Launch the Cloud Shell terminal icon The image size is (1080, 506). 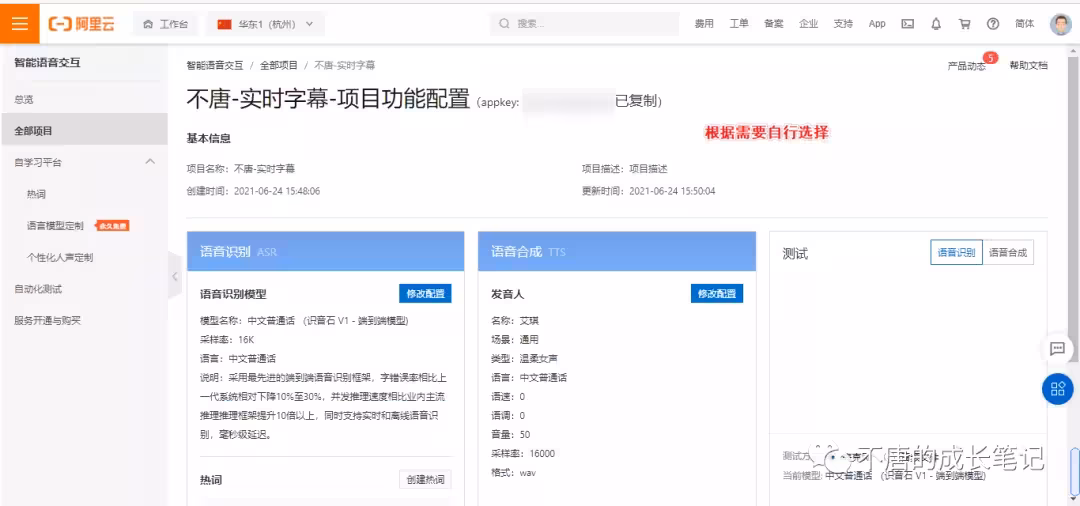[x=908, y=24]
